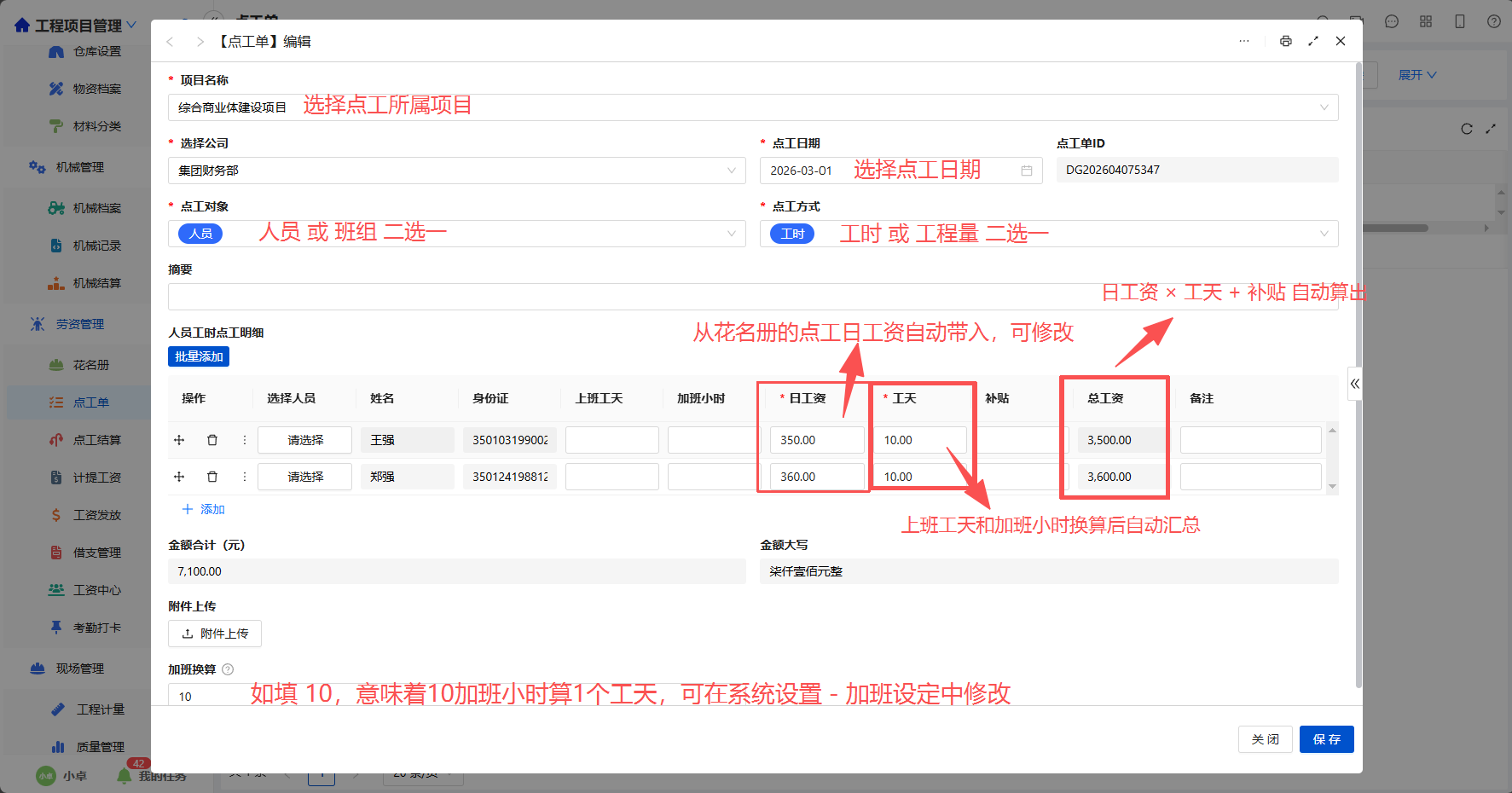Open the calendar icon in 点工日期 field
Screen dimensions: 1512x793
coord(1027,171)
